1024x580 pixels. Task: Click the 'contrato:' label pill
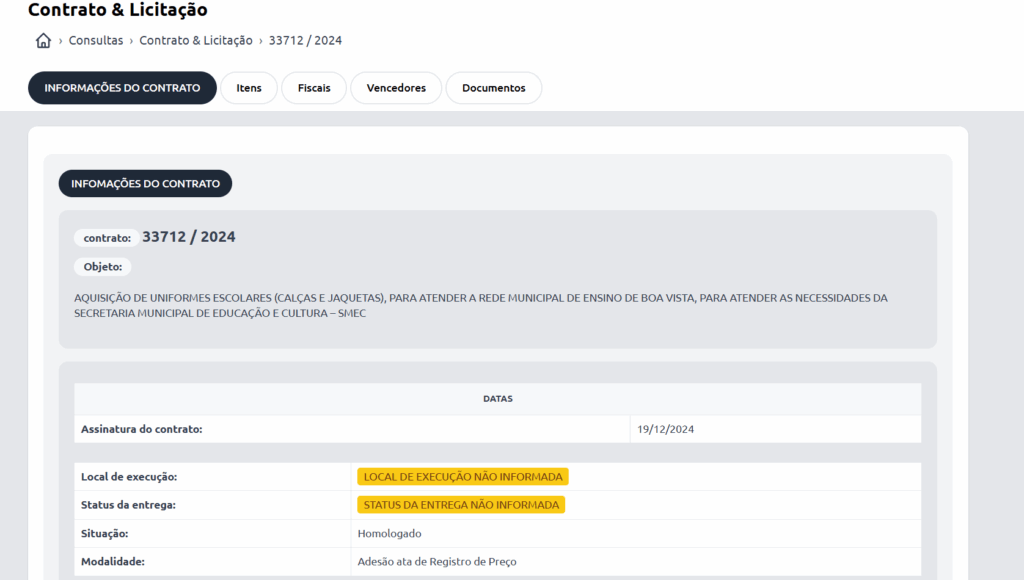[x=107, y=238]
